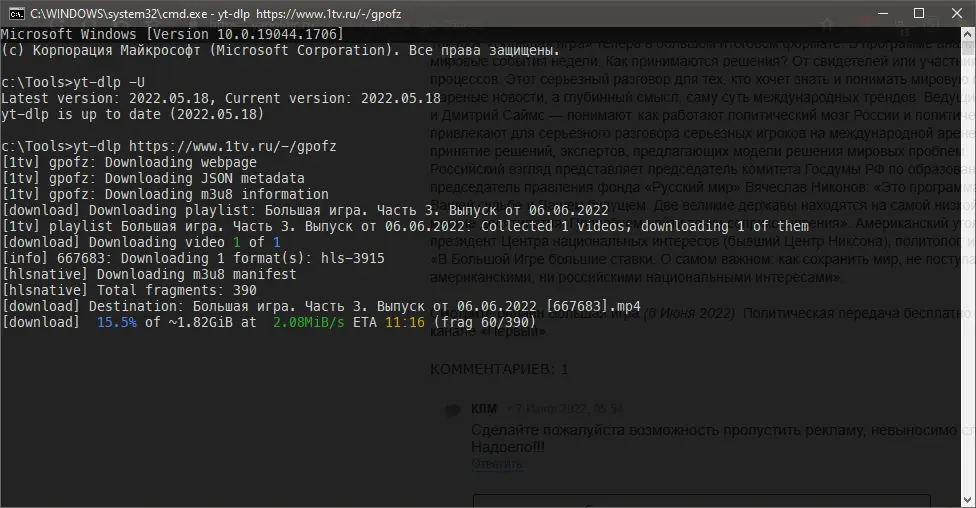Click the cmd window title bar text
Image resolution: width=976 pixels, height=508 pixels.
click(x=215, y=14)
